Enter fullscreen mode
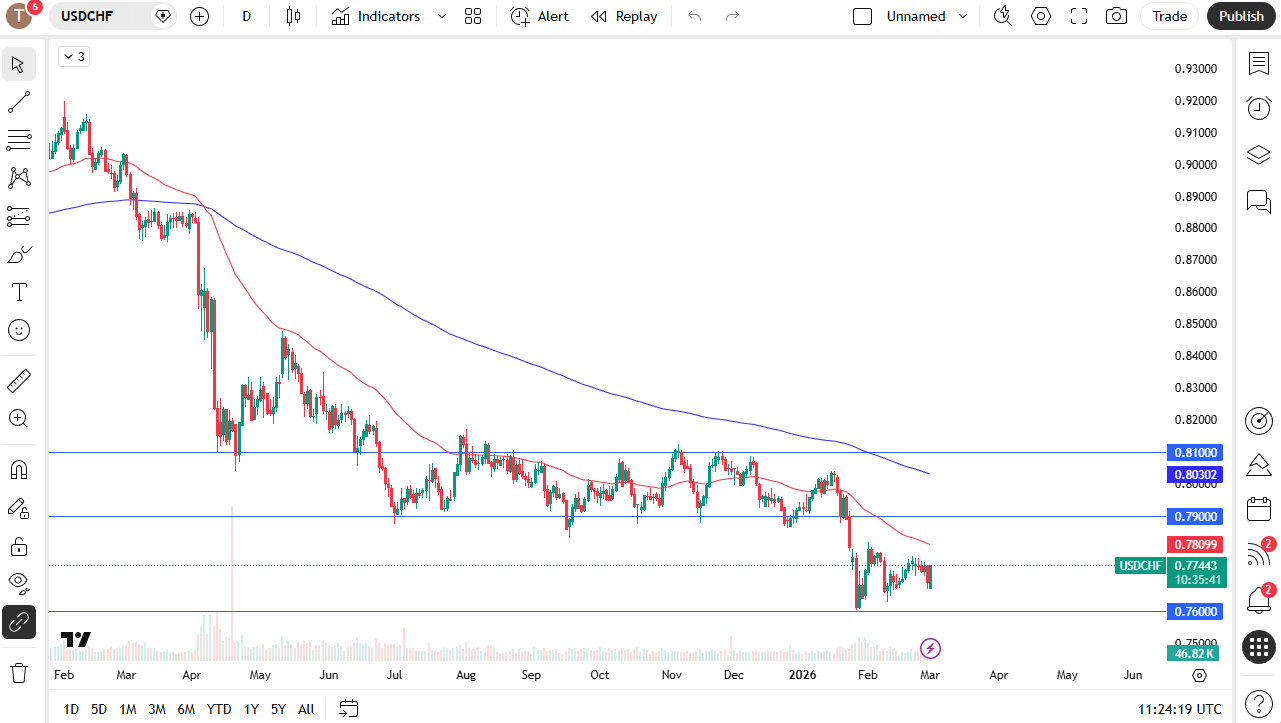1281x723 pixels. pos(1079,16)
